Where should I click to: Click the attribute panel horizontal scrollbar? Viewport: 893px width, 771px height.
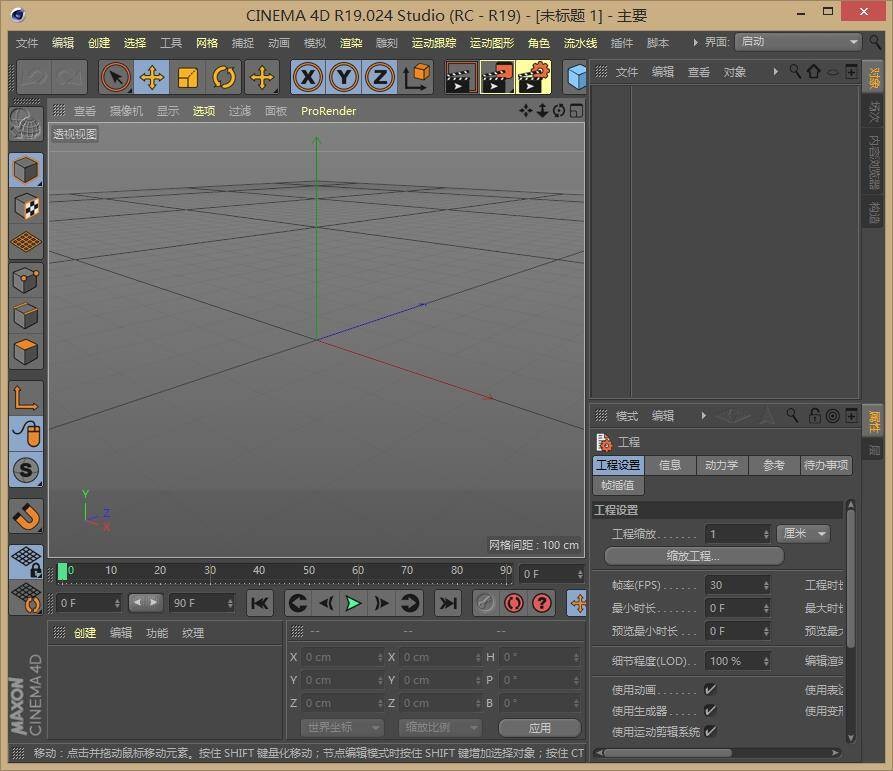coord(667,753)
